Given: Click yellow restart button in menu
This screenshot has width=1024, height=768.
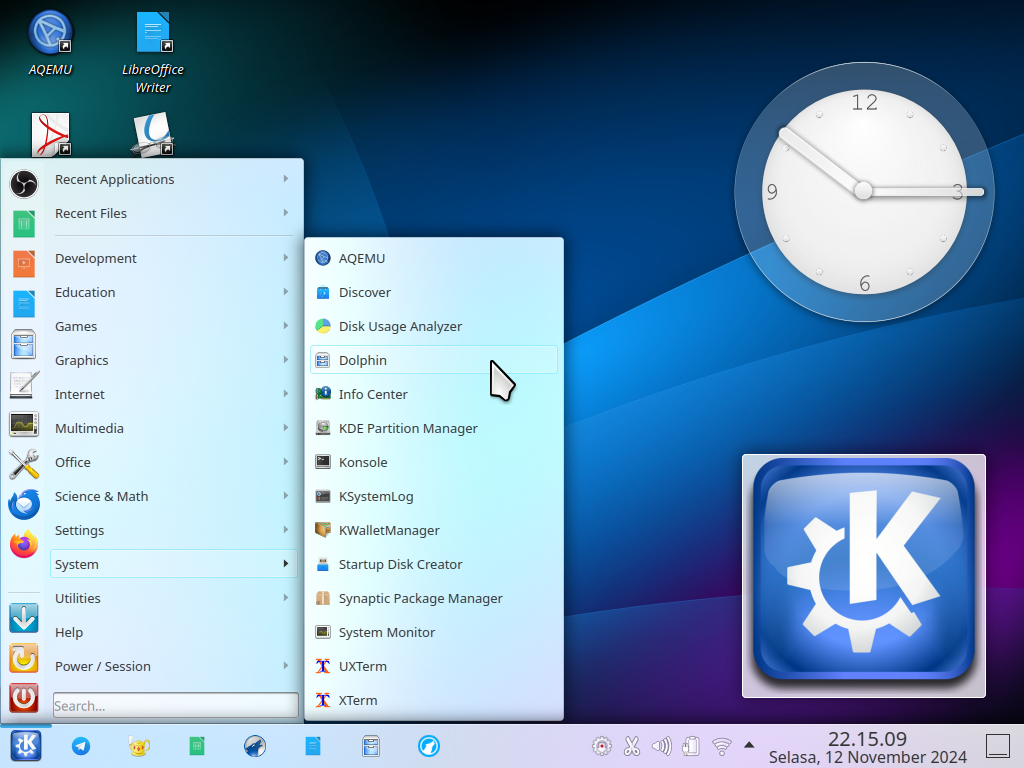Looking at the screenshot, I should 24,658.
